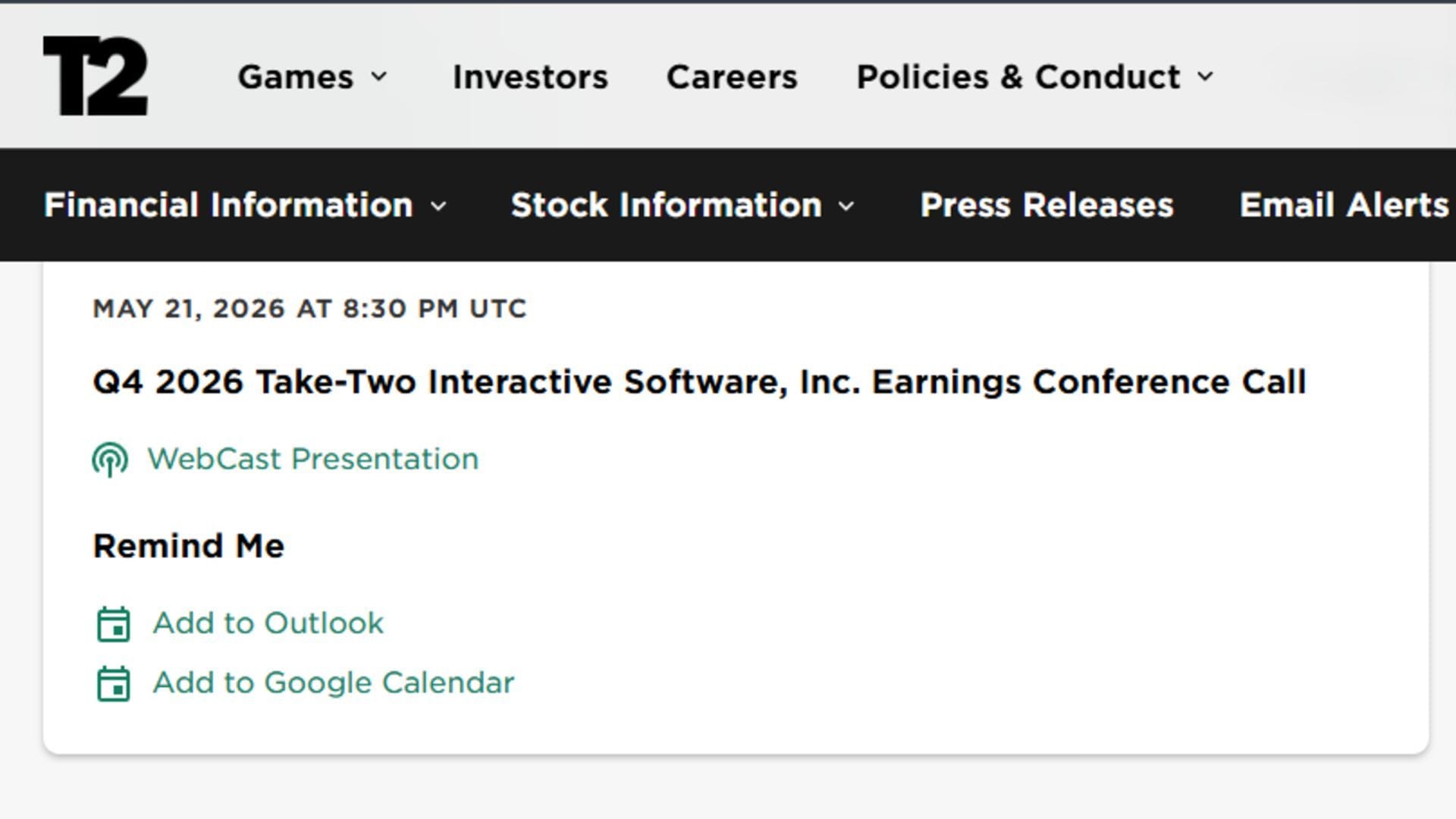1456x819 pixels.
Task: Click the T2 Take-Two logo
Action: pos(96,76)
